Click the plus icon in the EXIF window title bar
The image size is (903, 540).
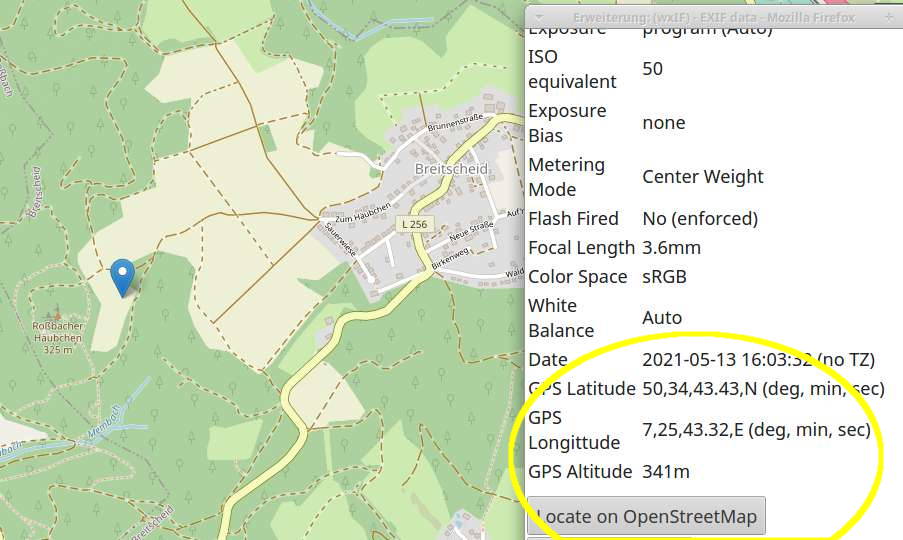tap(890, 17)
